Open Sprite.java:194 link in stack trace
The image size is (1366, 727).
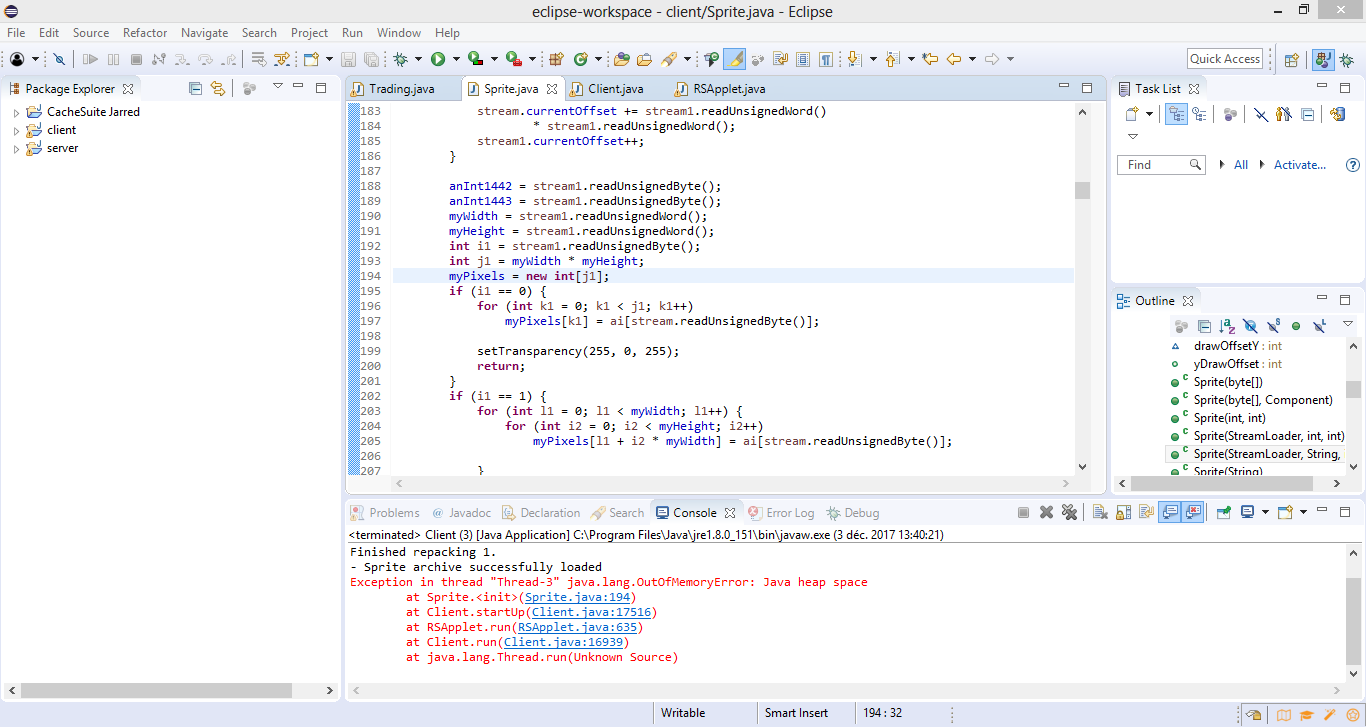[x=580, y=597]
